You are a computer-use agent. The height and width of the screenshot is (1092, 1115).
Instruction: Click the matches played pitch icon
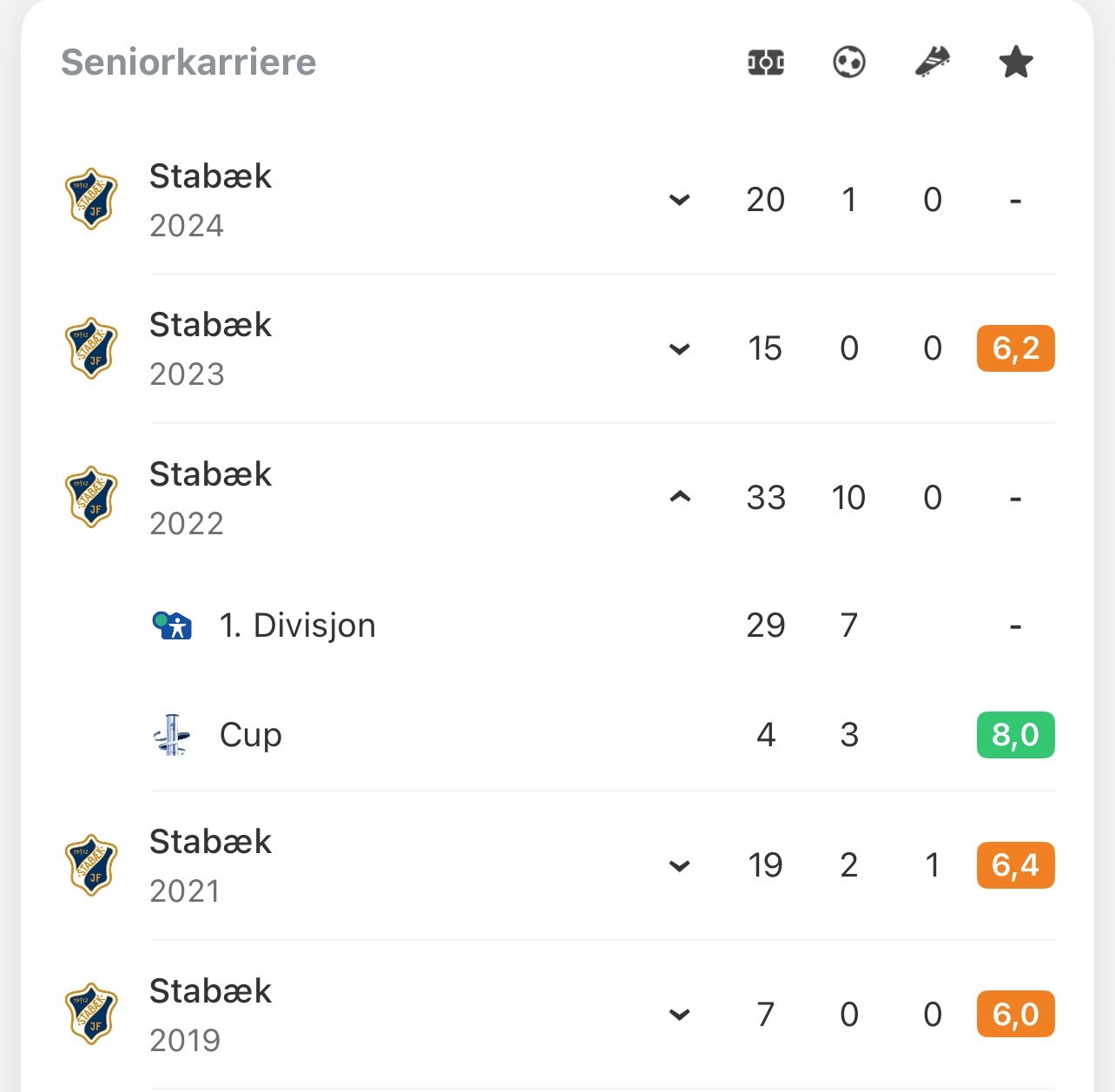tap(765, 63)
